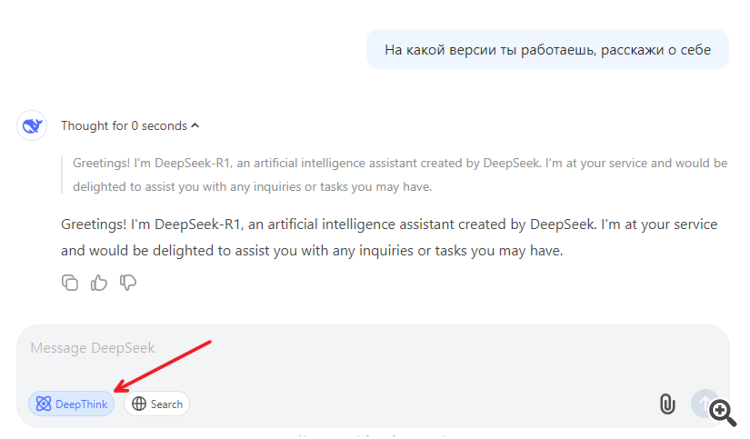The width and height of the screenshot is (750, 439).
Task: Click the magnifier zoom-in icon
Action: tap(722, 413)
